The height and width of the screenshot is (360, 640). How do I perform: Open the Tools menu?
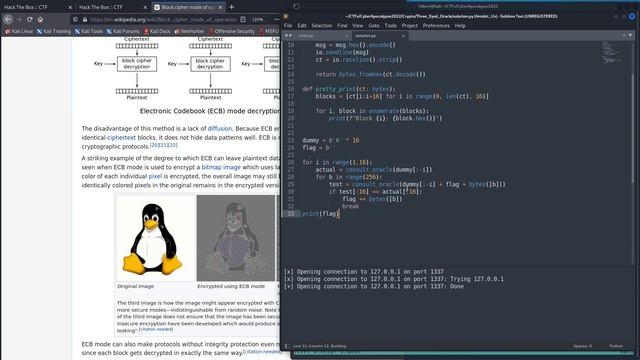pyautogui.click(x=390, y=26)
